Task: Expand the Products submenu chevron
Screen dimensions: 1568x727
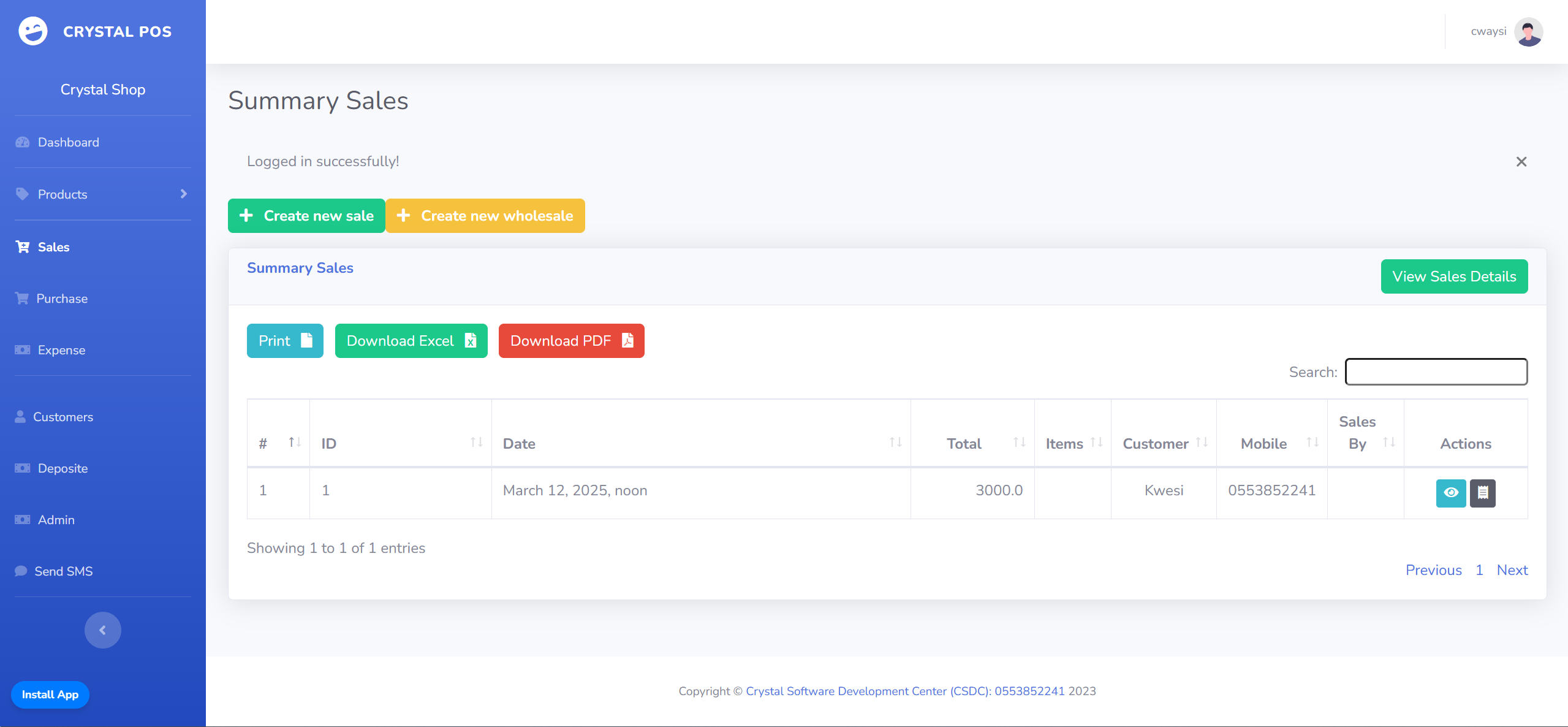Action: point(183,194)
